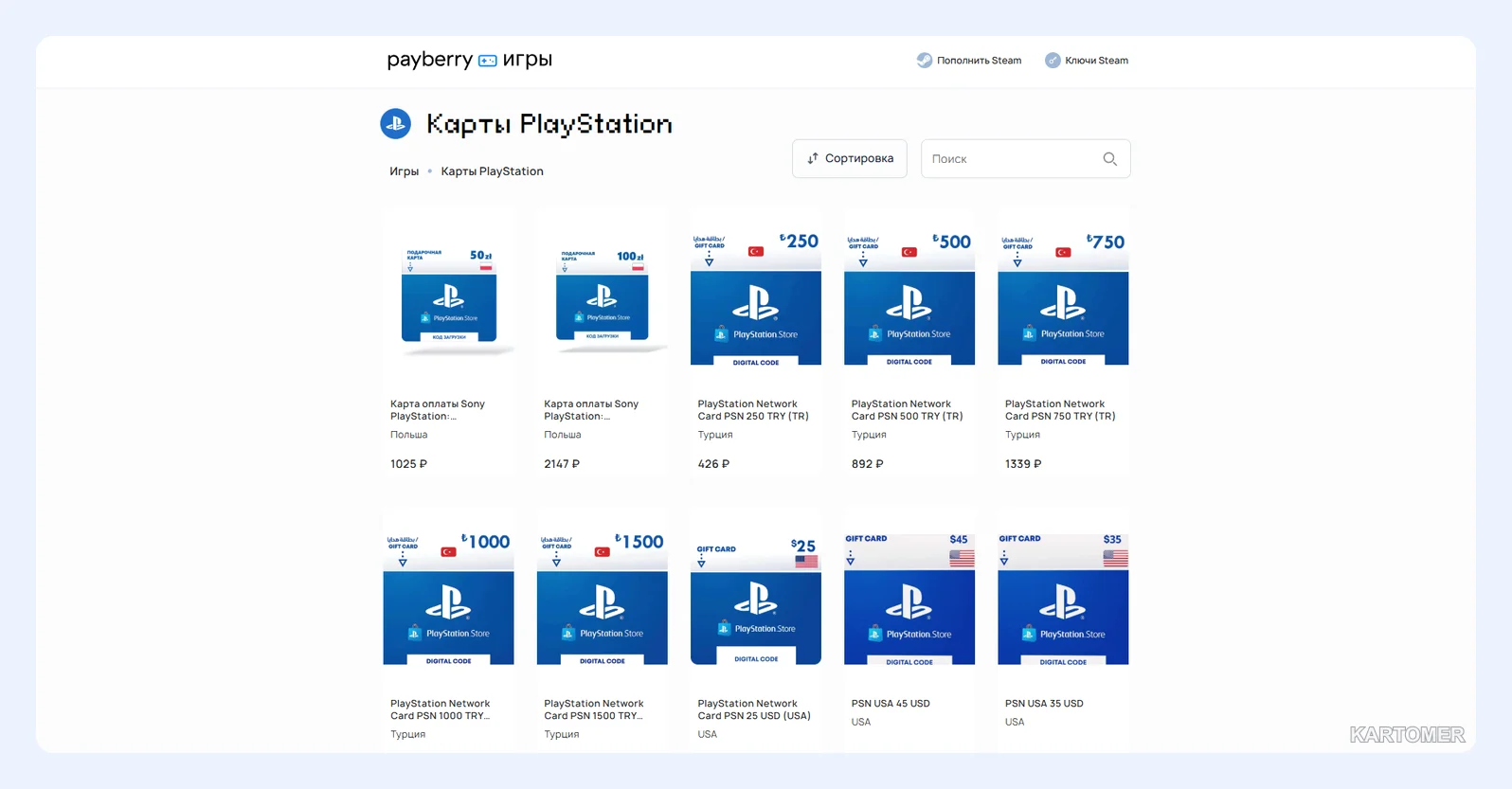Screen dimensions: 1512x789
Task: Click the Карты PlayStation page heading
Action: coord(549,124)
